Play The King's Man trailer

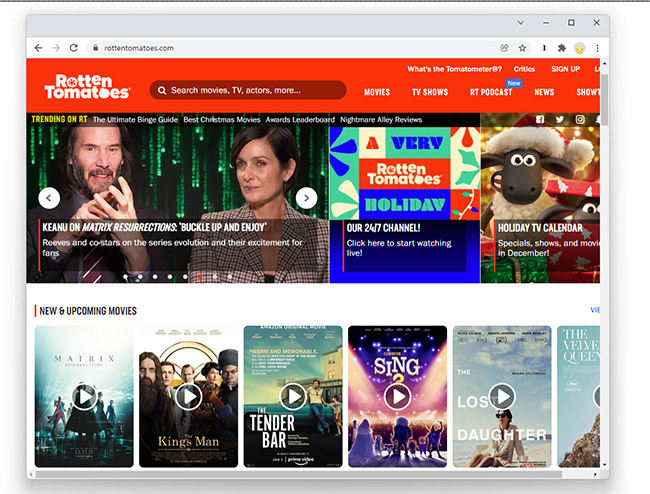coord(189,397)
